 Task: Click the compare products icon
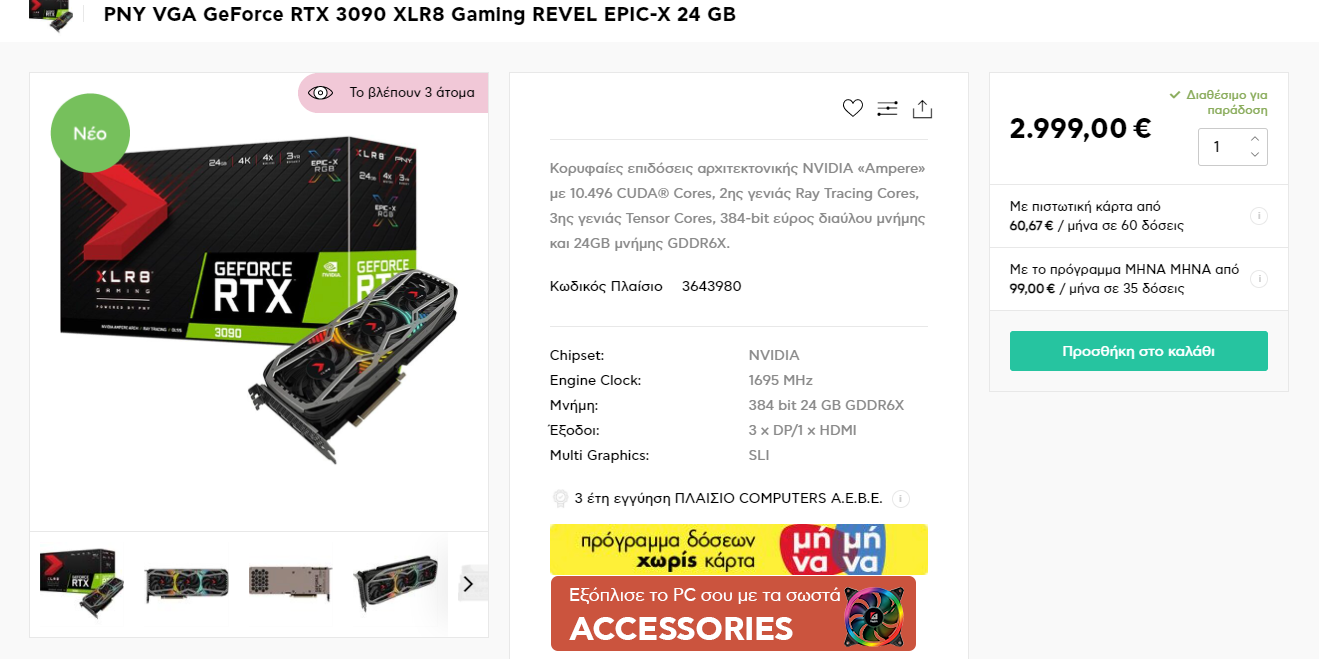coord(887,108)
